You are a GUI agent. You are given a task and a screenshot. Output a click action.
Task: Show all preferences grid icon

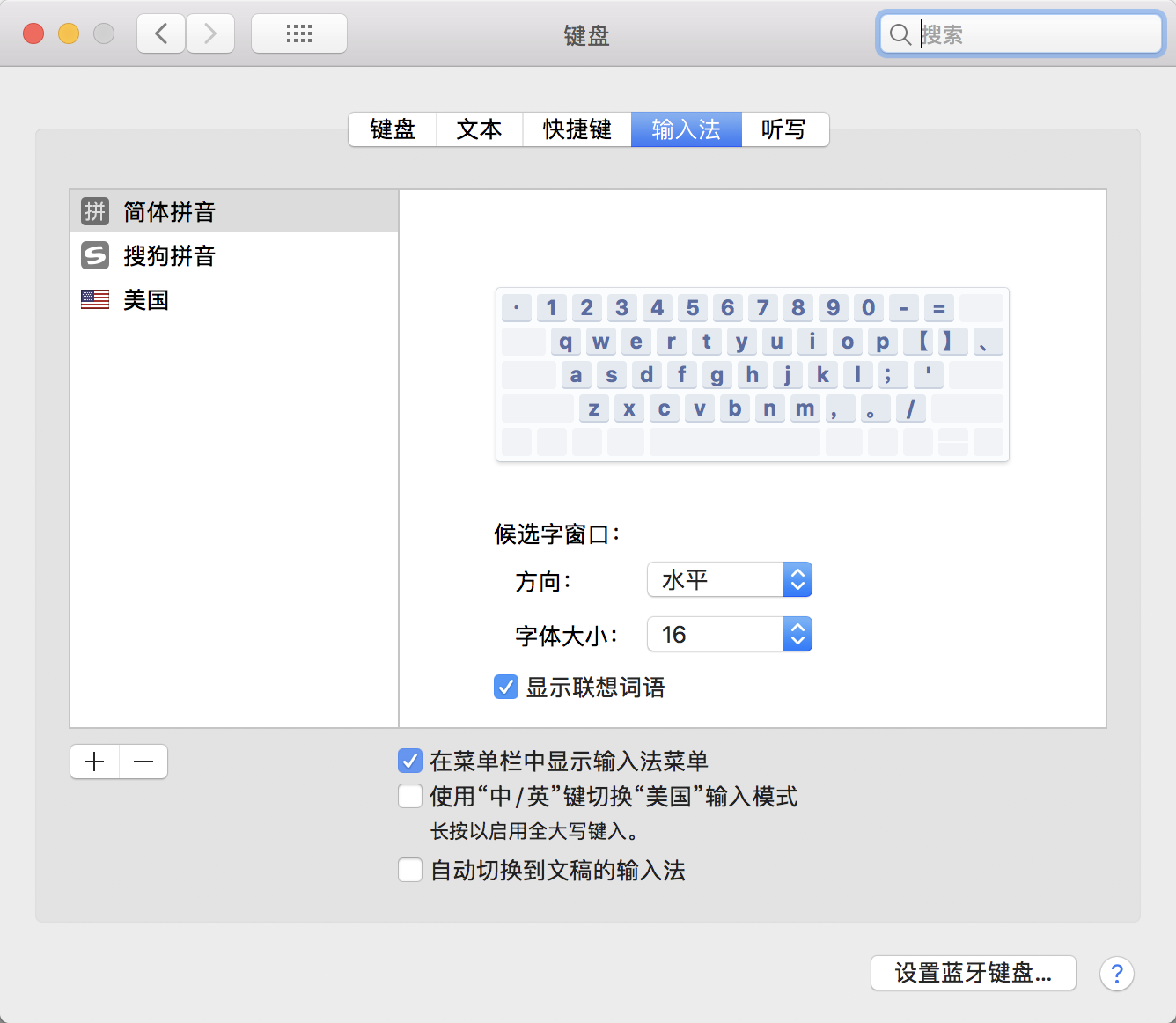click(x=299, y=34)
